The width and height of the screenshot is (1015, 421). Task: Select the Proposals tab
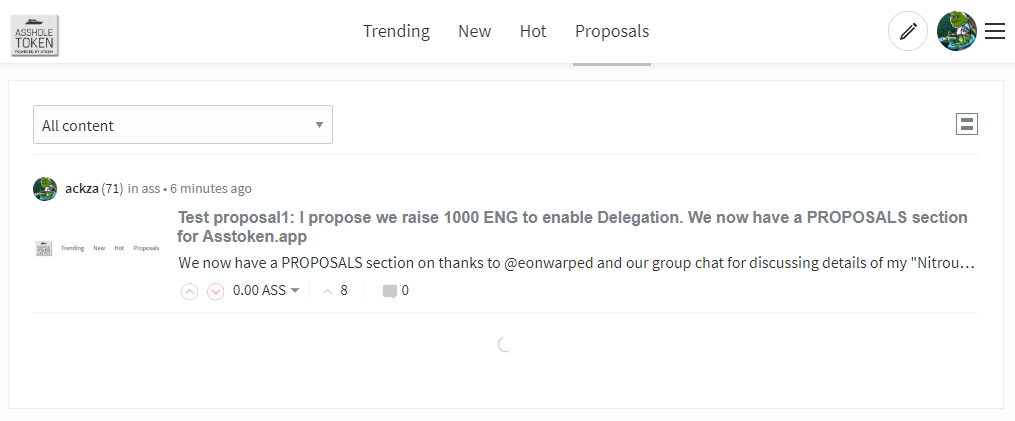pos(612,31)
